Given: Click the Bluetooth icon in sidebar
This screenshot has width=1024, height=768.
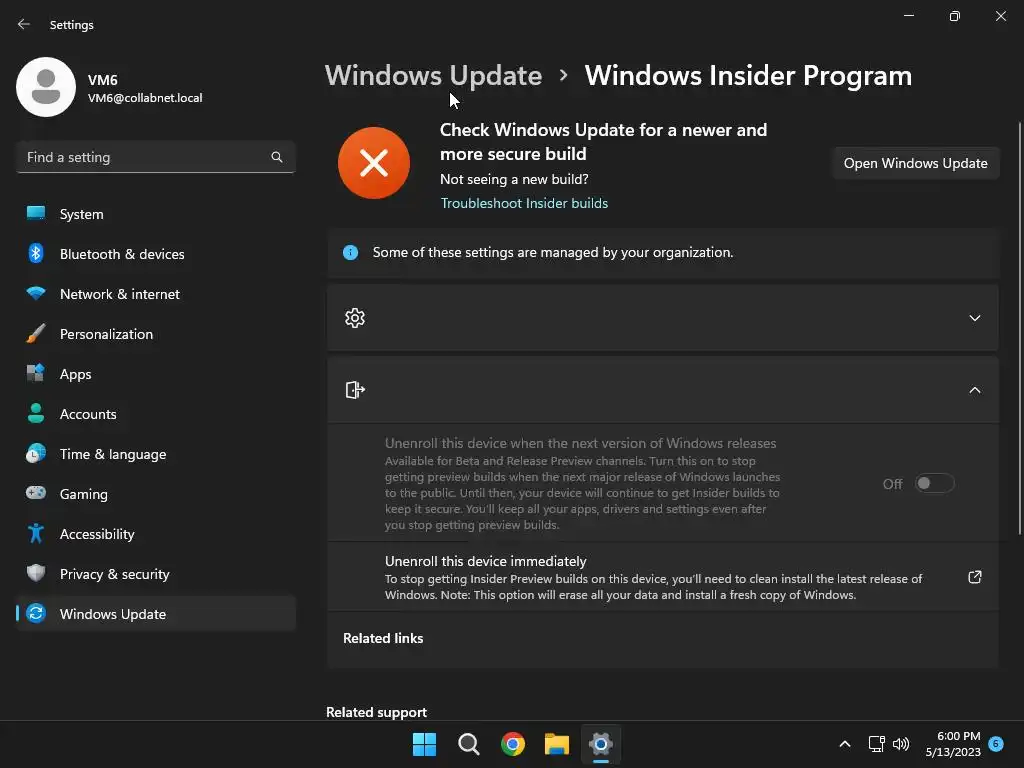Looking at the screenshot, I should pos(36,253).
